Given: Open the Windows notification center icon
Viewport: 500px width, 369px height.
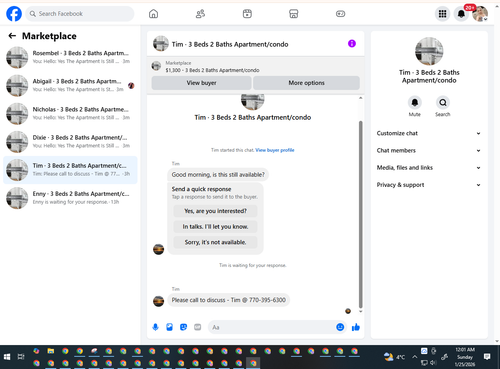Looking at the screenshot, I should [x=487, y=357].
